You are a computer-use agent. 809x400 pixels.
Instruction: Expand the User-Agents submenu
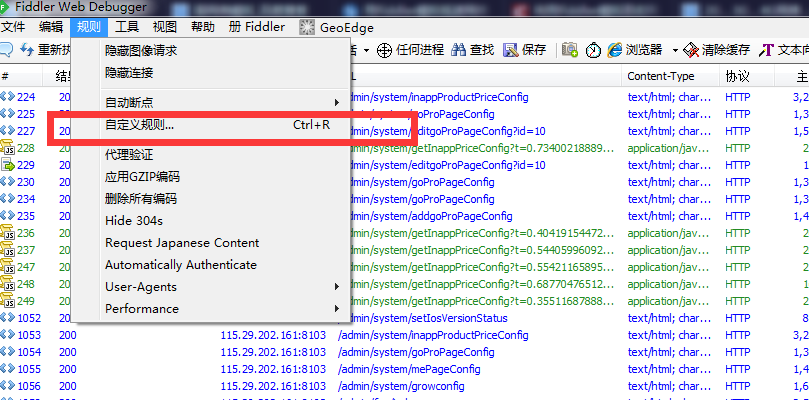pyautogui.click(x=211, y=287)
